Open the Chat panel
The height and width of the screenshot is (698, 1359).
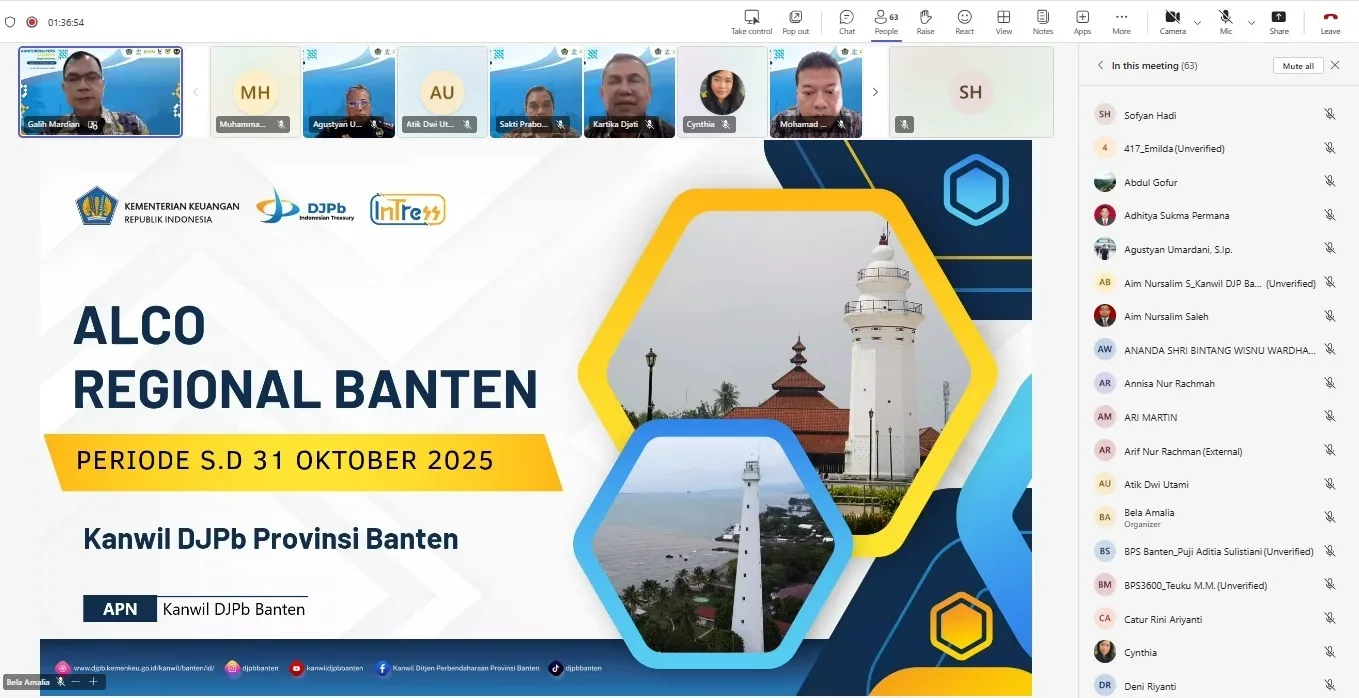tap(846, 17)
